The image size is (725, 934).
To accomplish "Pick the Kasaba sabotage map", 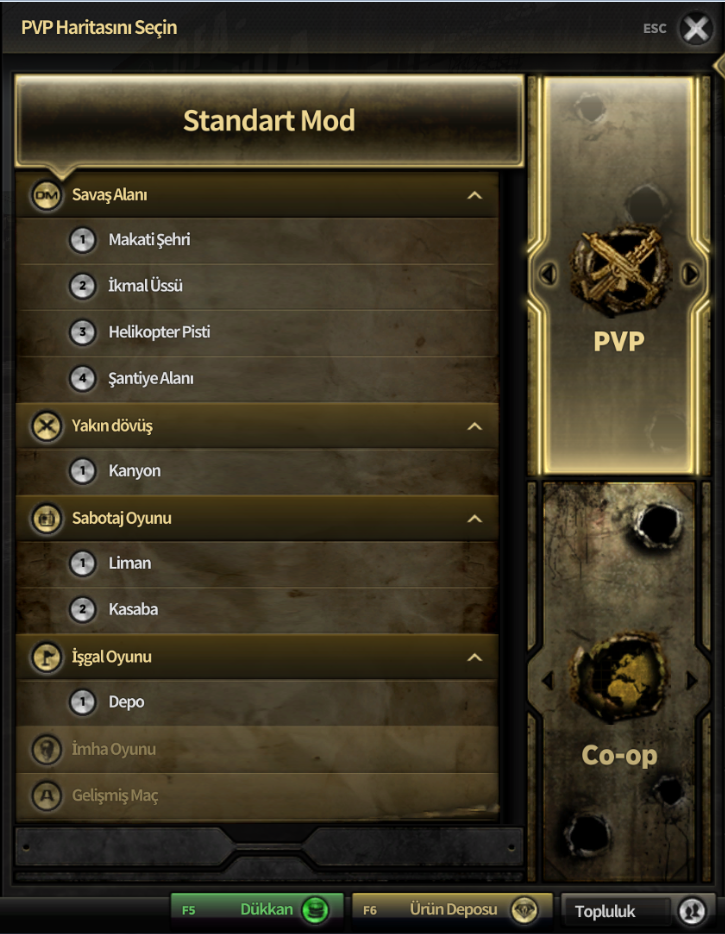I will click(x=133, y=609).
